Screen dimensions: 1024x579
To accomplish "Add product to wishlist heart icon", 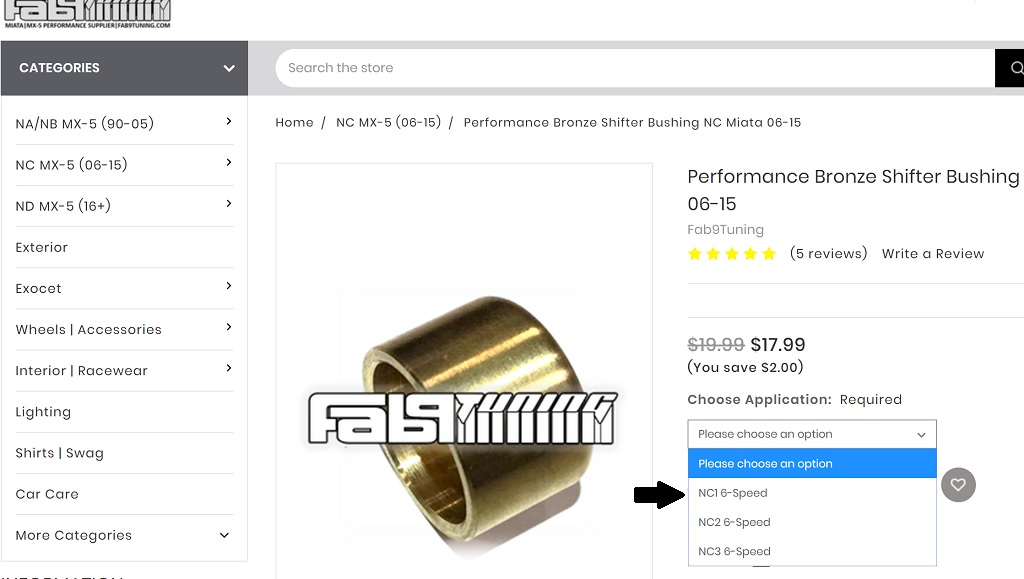I will tap(958, 485).
